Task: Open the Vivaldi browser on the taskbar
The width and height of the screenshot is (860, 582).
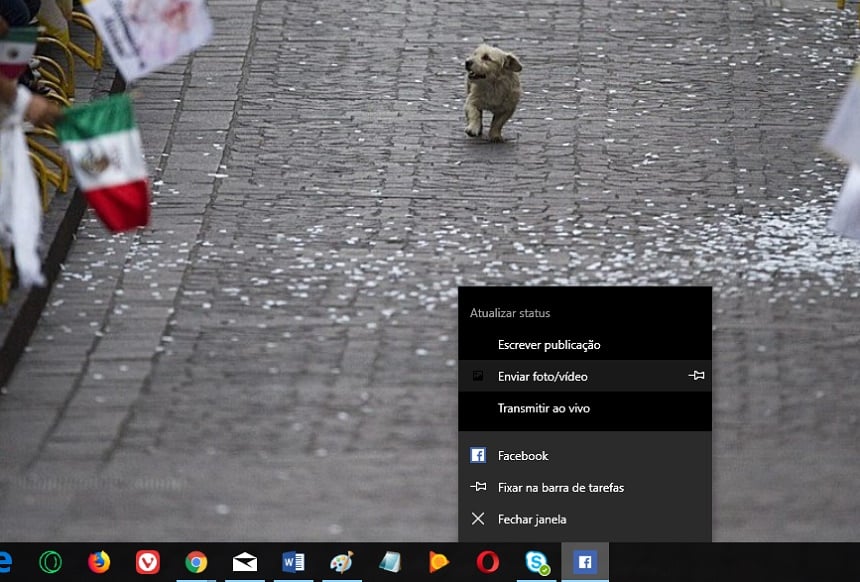Action: coord(148,562)
